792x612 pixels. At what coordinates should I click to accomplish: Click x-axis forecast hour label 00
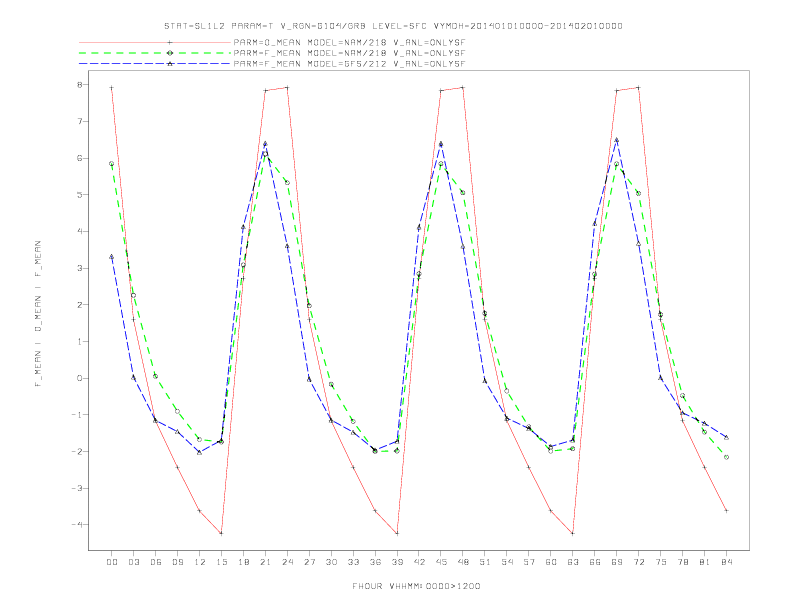coord(112,562)
